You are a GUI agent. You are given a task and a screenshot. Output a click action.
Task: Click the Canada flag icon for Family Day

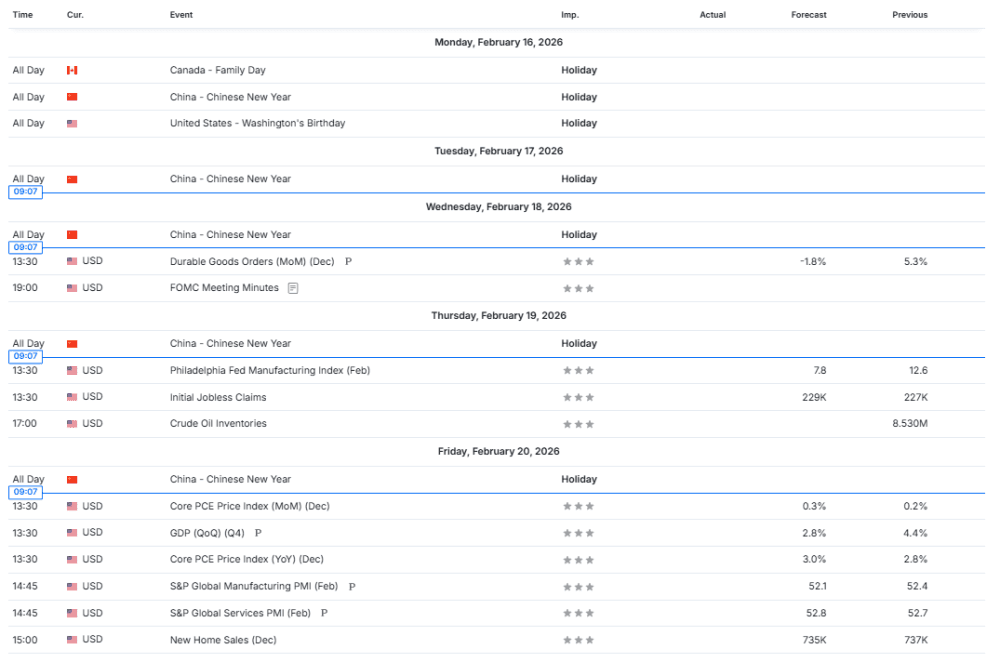click(x=72, y=70)
